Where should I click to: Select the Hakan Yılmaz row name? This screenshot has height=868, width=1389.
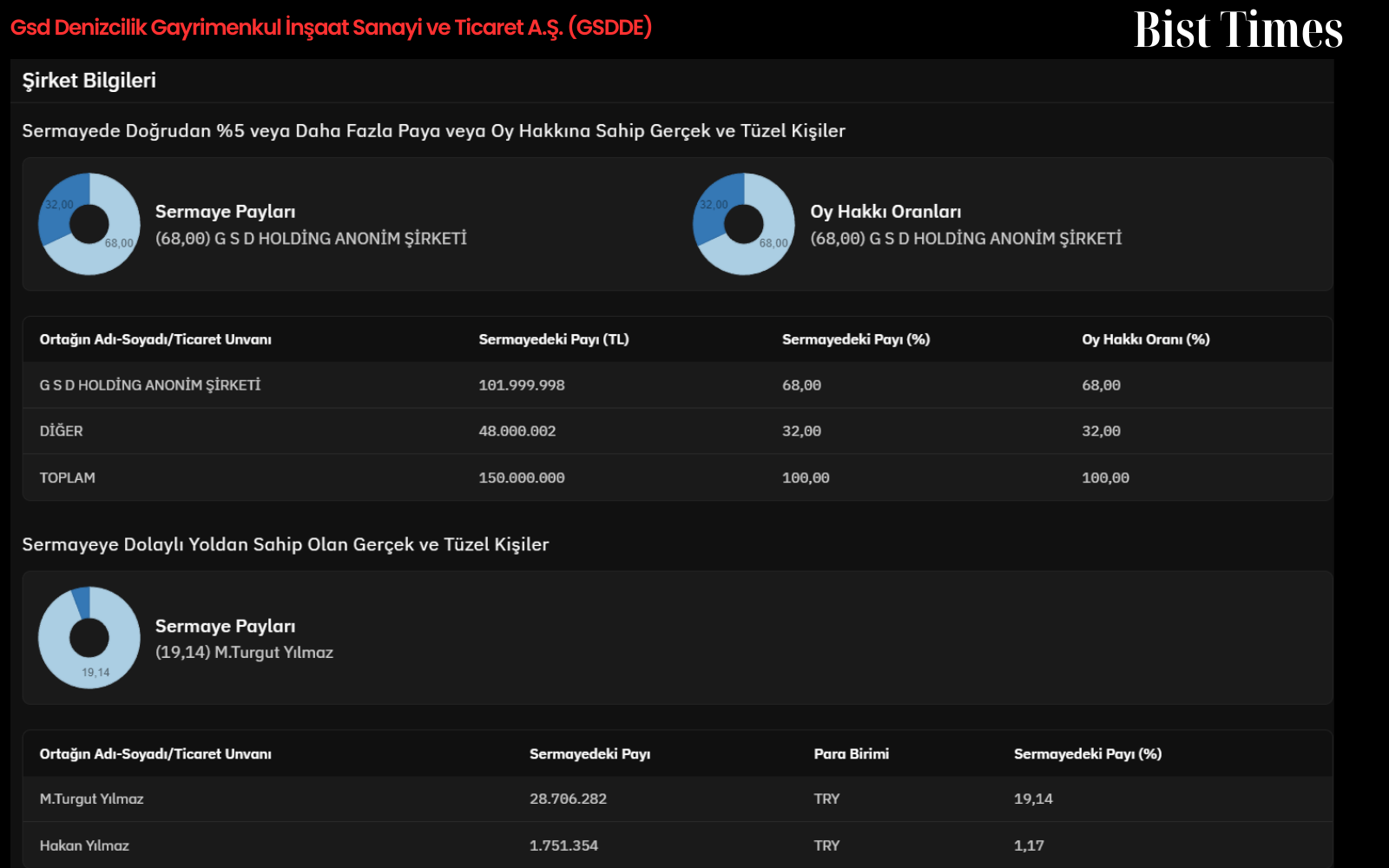click(84, 846)
